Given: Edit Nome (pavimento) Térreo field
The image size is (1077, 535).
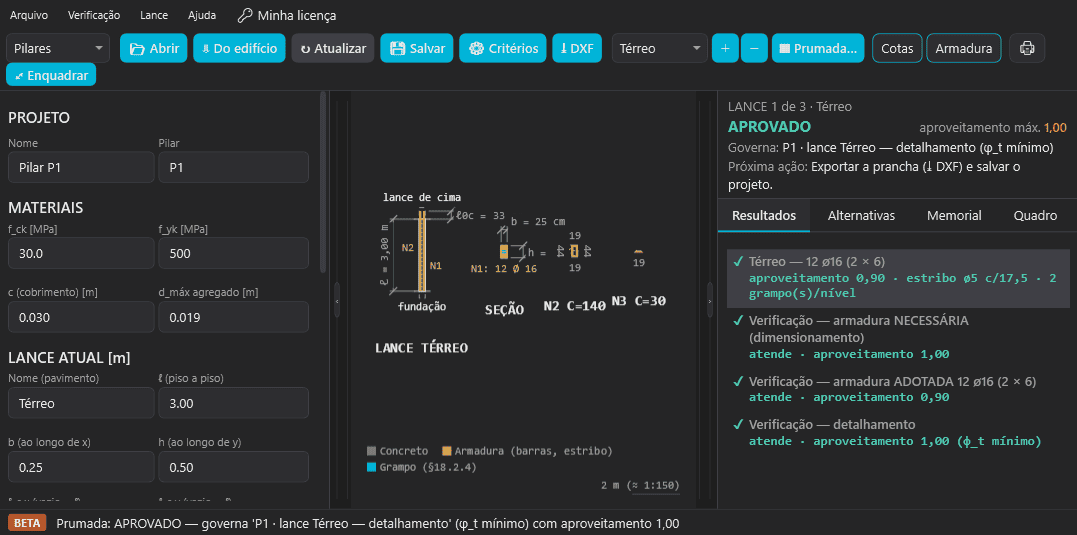Looking at the screenshot, I should [x=81, y=403].
